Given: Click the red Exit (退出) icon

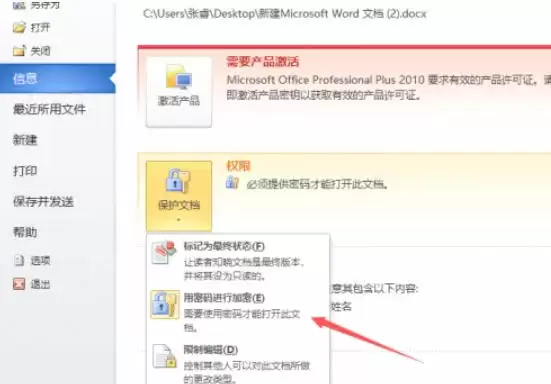Looking at the screenshot, I should pos(19,284).
